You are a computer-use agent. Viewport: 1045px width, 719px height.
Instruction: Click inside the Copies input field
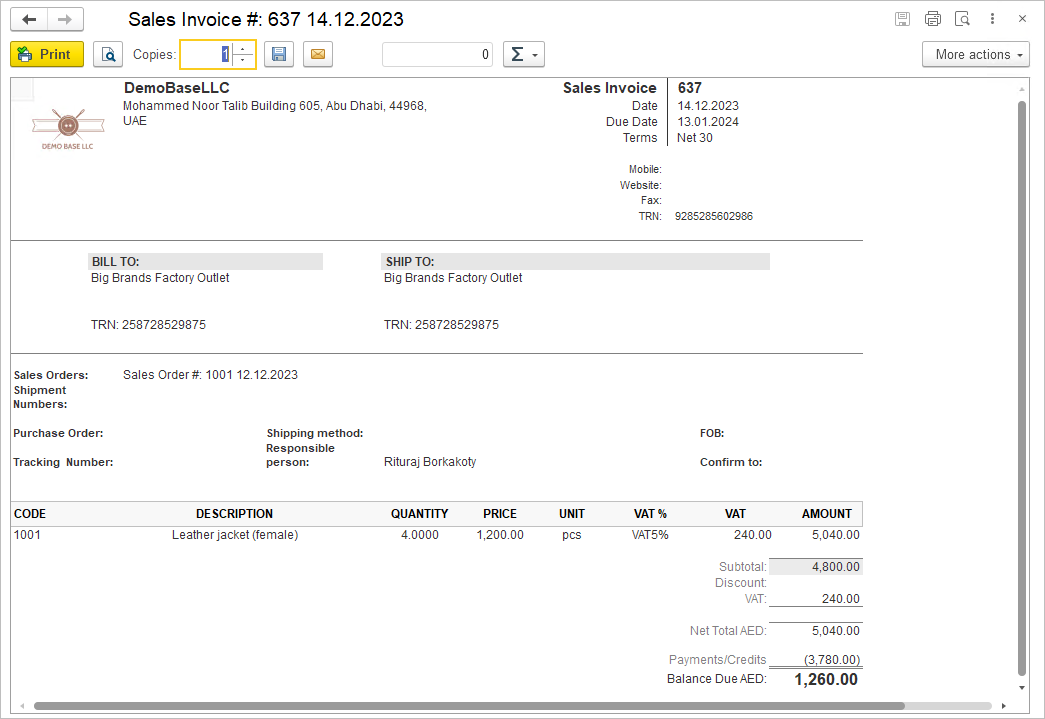point(205,54)
